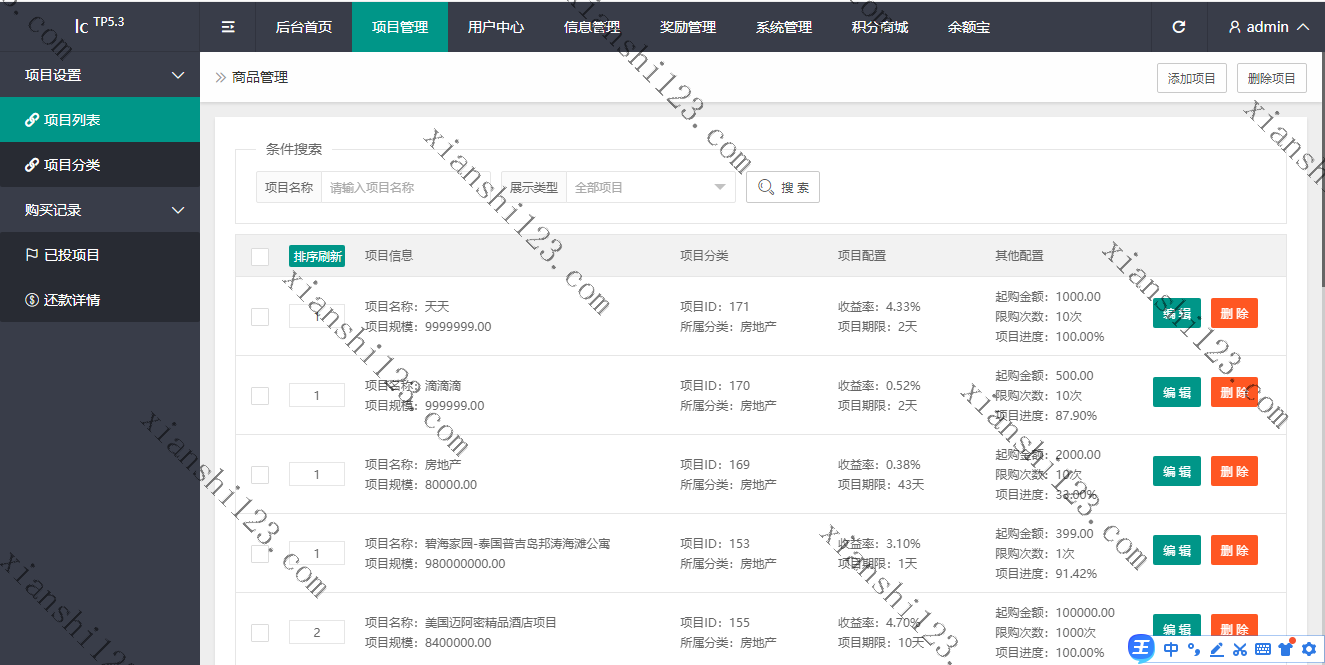This screenshot has height=665, width=1325.
Task: Check the box for project ID 169
Action: point(260,475)
